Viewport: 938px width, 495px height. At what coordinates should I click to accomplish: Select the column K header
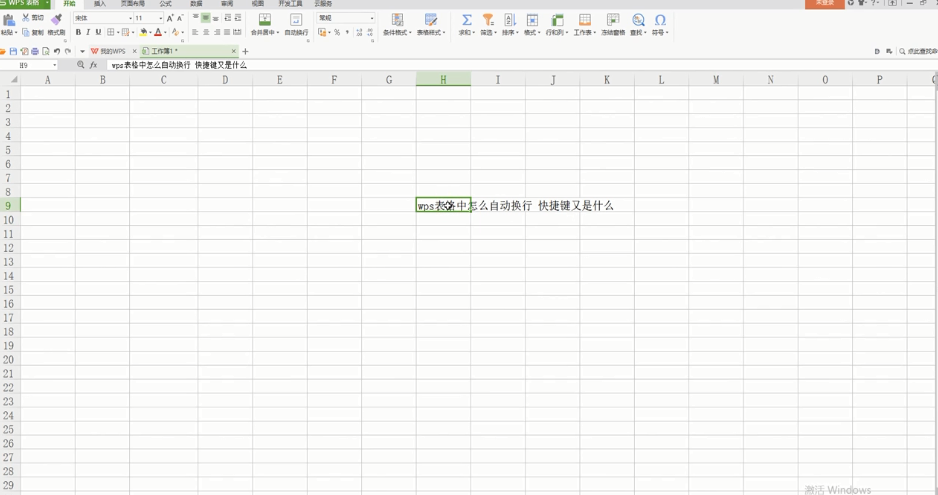[x=607, y=79]
